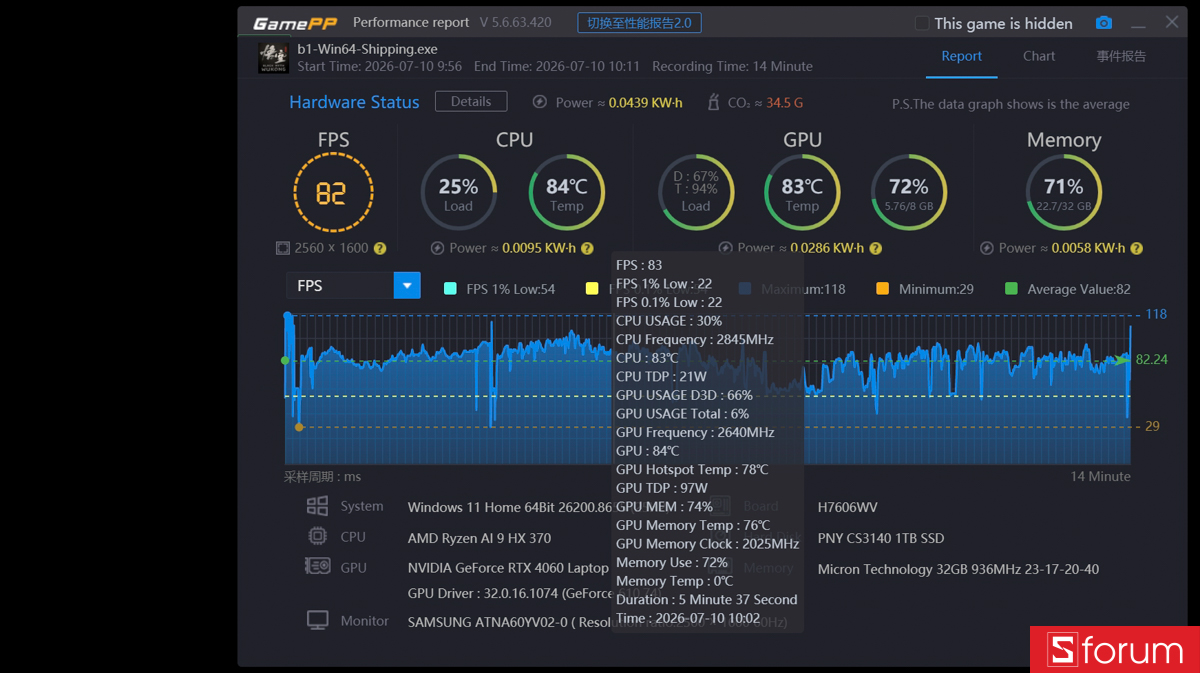Click the 'PNY CS3140 1TB SSD' text

(x=881, y=538)
